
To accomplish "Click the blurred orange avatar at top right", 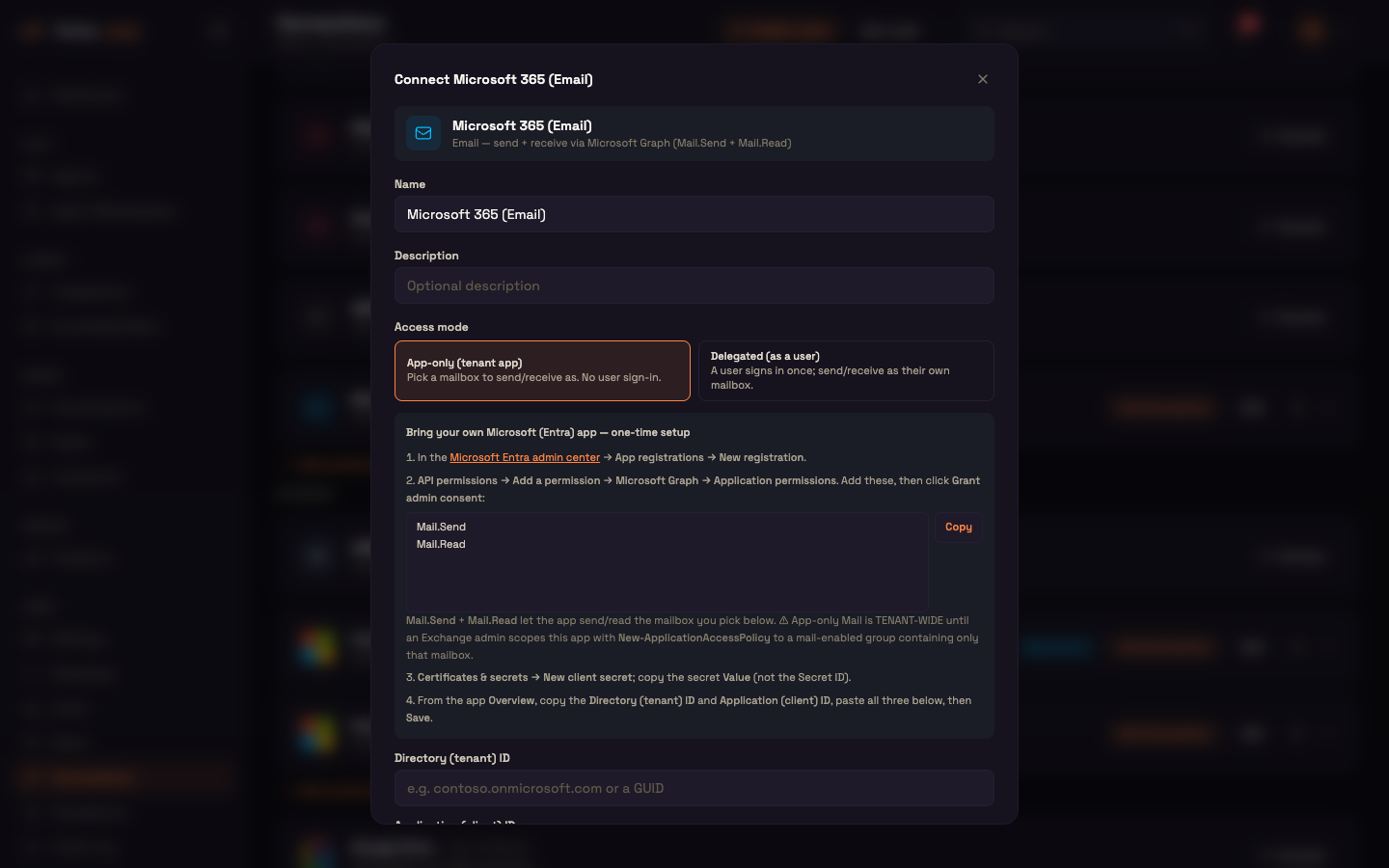I will click(1311, 30).
